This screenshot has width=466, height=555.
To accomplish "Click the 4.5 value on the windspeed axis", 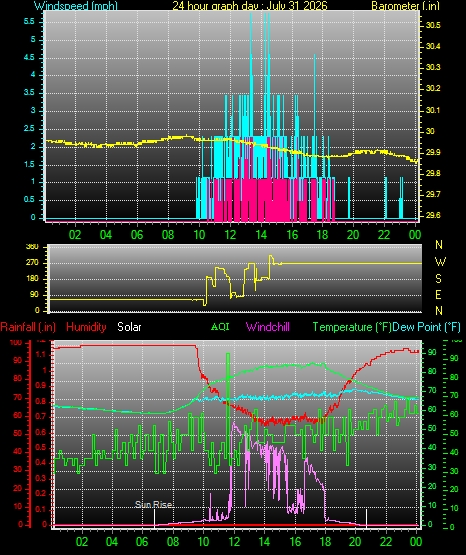I will tap(29, 57).
